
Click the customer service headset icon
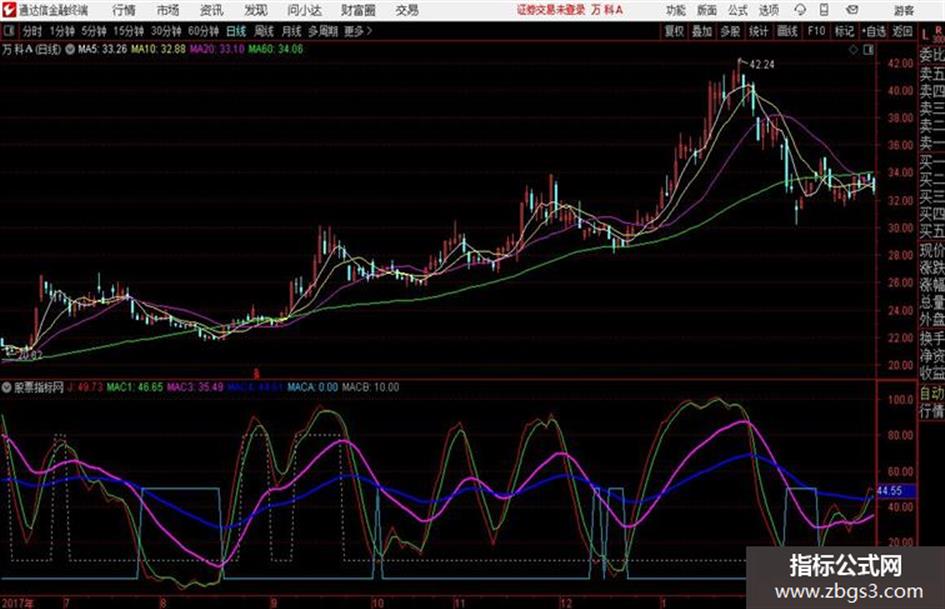(x=800, y=10)
